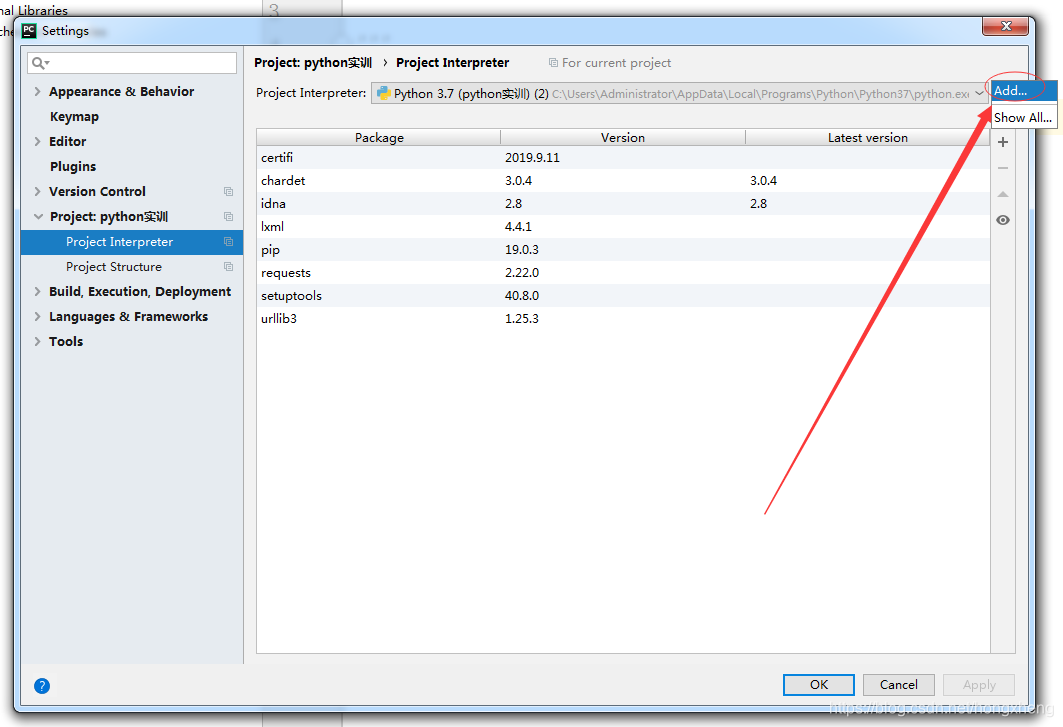This screenshot has width=1063, height=727.
Task: Click copy icon beside Version Control
Action: 229,192
